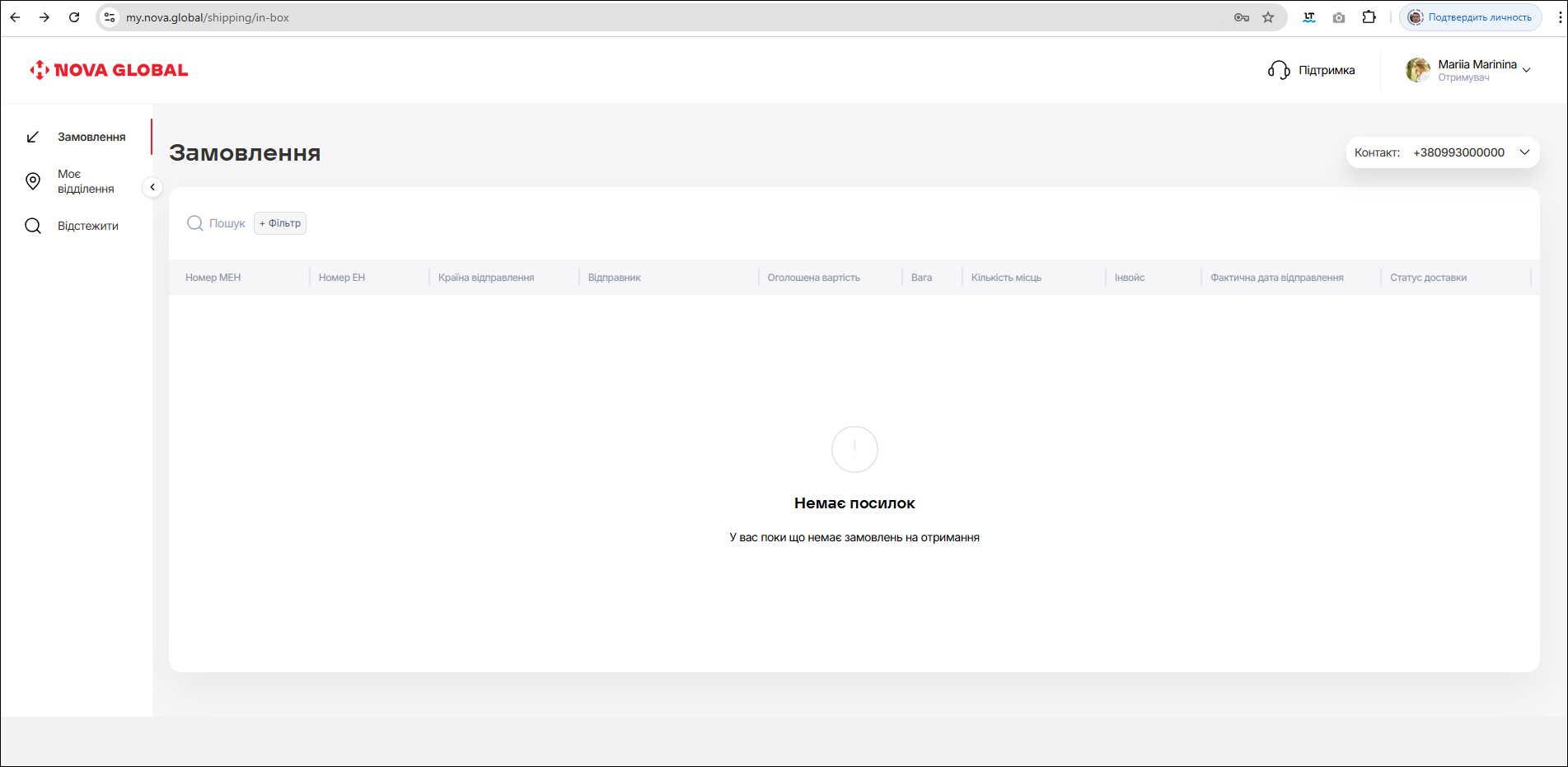
Task: Click Подтвердить личность profile button
Action: click(x=1471, y=17)
